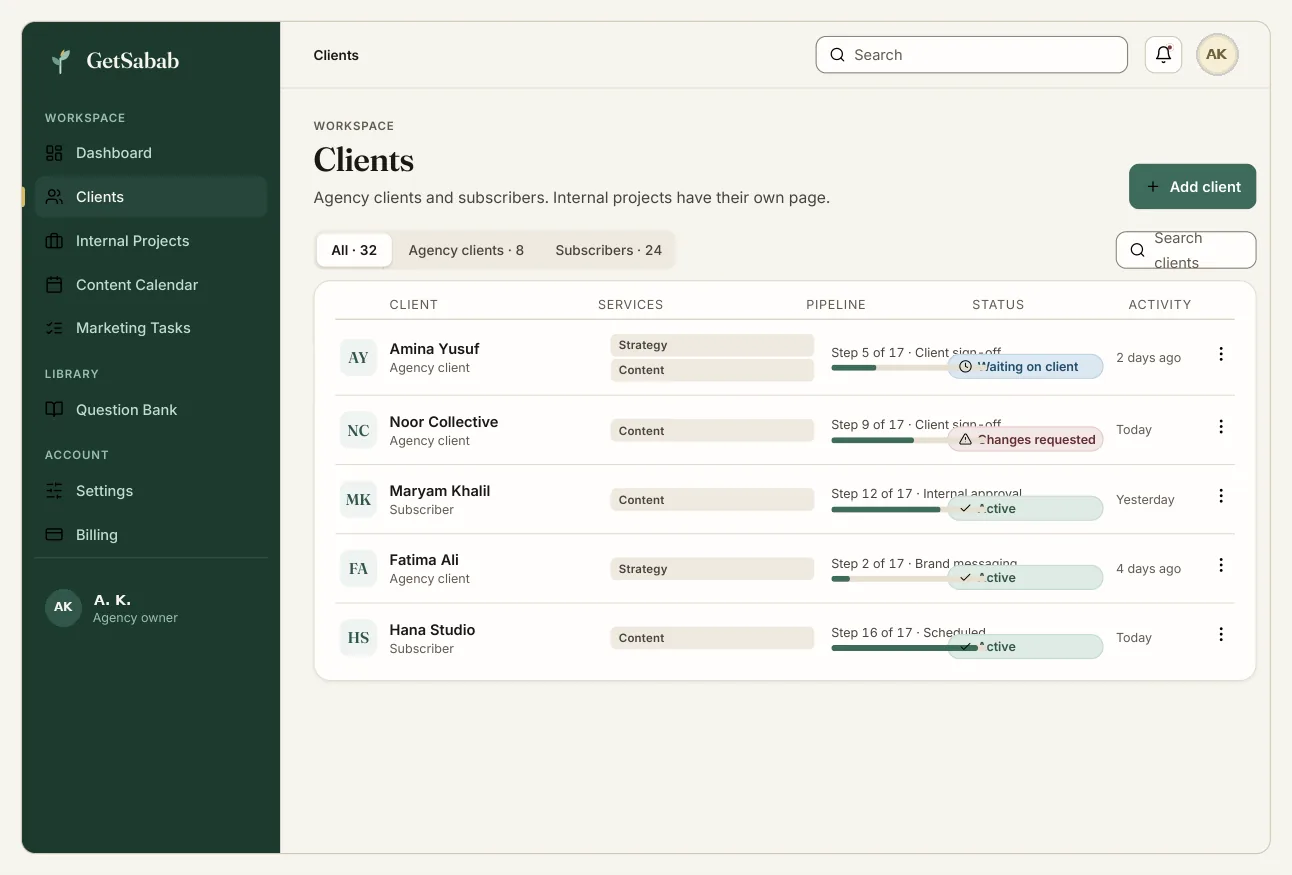Screen dimensions: 1292x875
Task: Click the Content tag for Maryam Khalil
Action: pyautogui.click(x=712, y=500)
